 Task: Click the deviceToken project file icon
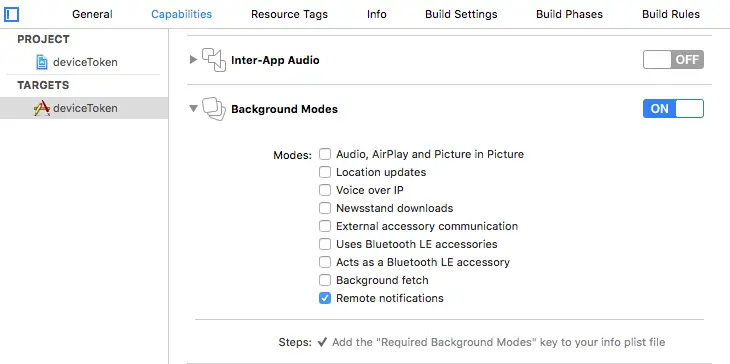tap(42, 62)
